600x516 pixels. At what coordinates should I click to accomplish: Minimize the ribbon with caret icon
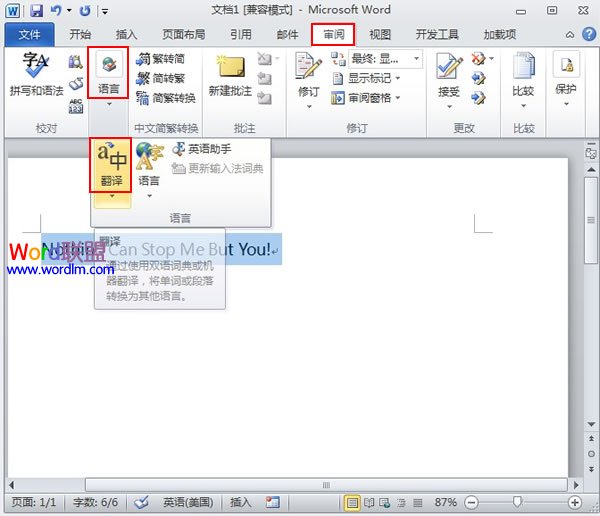[x=570, y=35]
